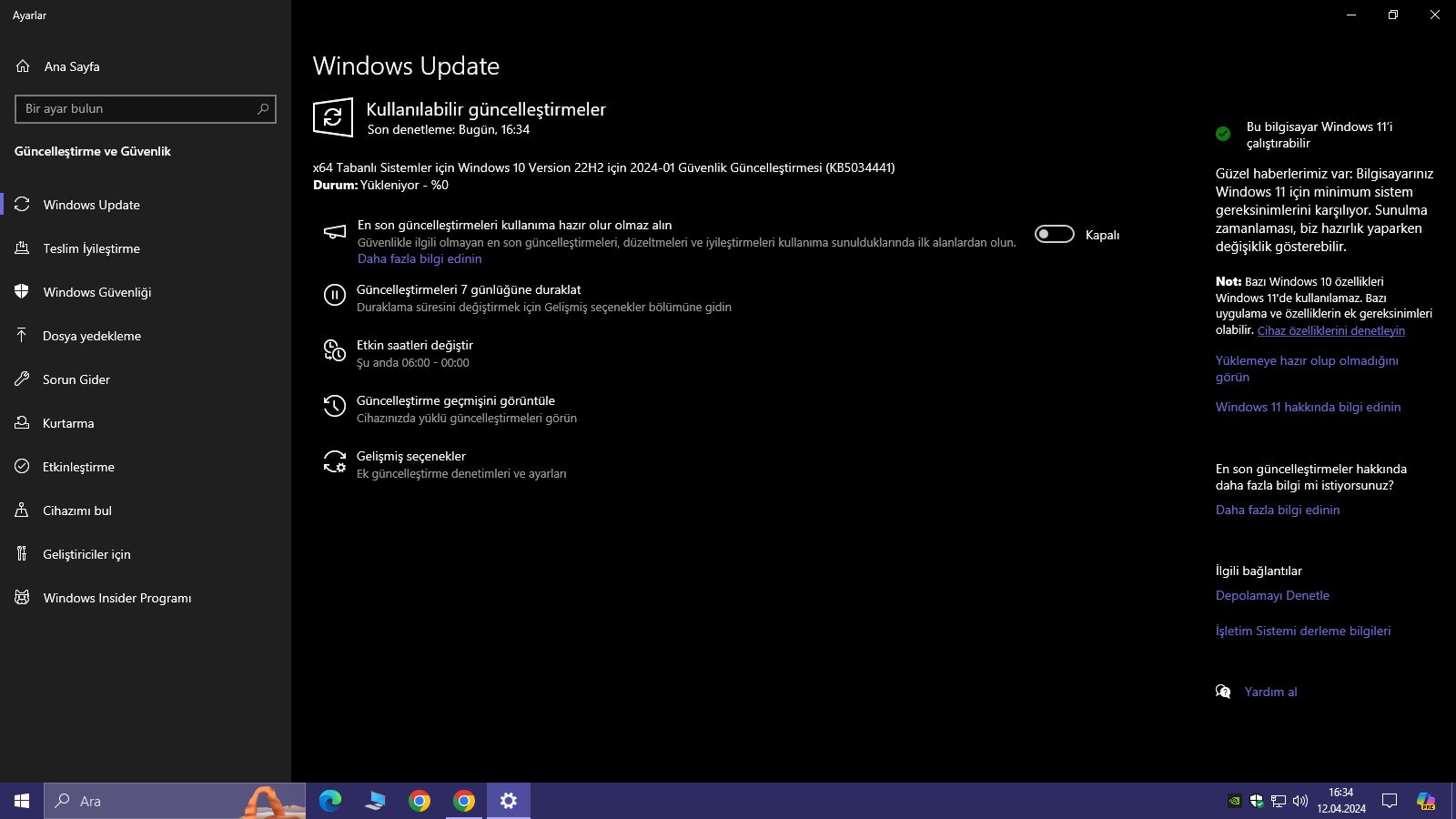Open the Sorun Gider page
The image size is (1456, 819).
point(146,379)
